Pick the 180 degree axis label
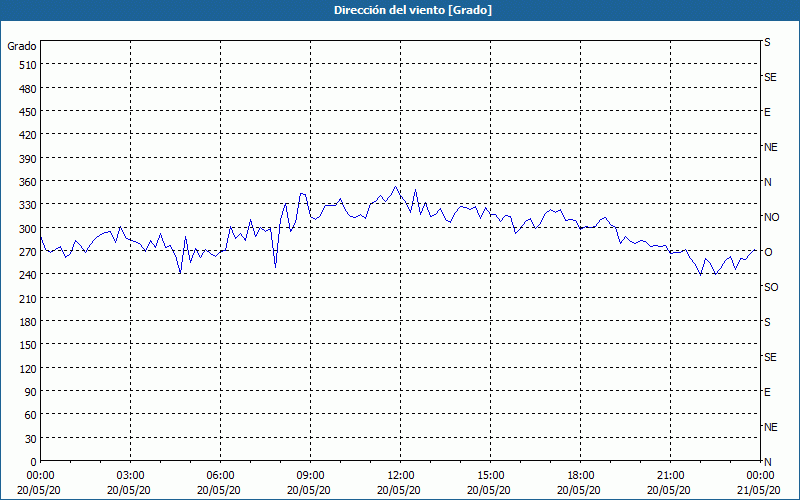800x500 pixels. point(28,322)
